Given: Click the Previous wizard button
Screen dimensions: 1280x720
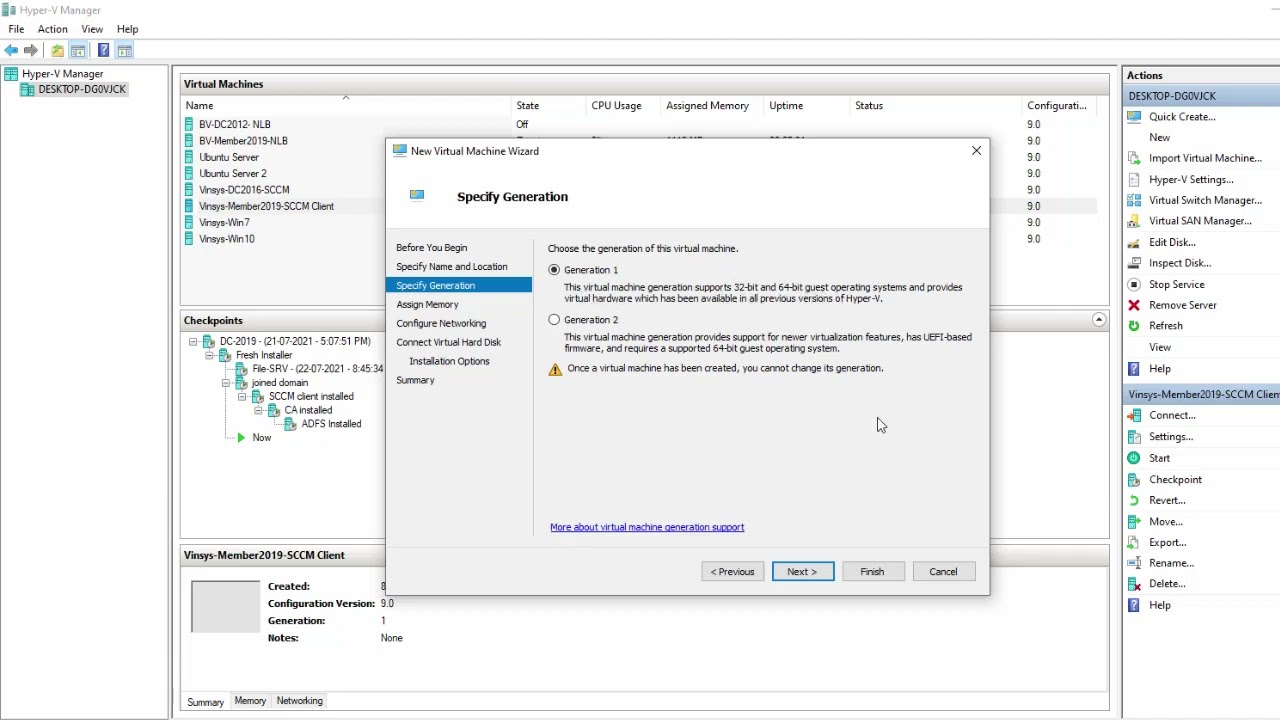Looking at the screenshot, I should 733,572.
